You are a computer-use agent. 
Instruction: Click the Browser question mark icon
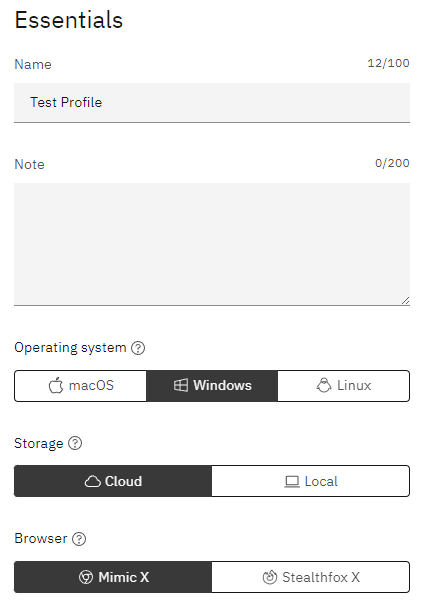(x=79, y=539)
